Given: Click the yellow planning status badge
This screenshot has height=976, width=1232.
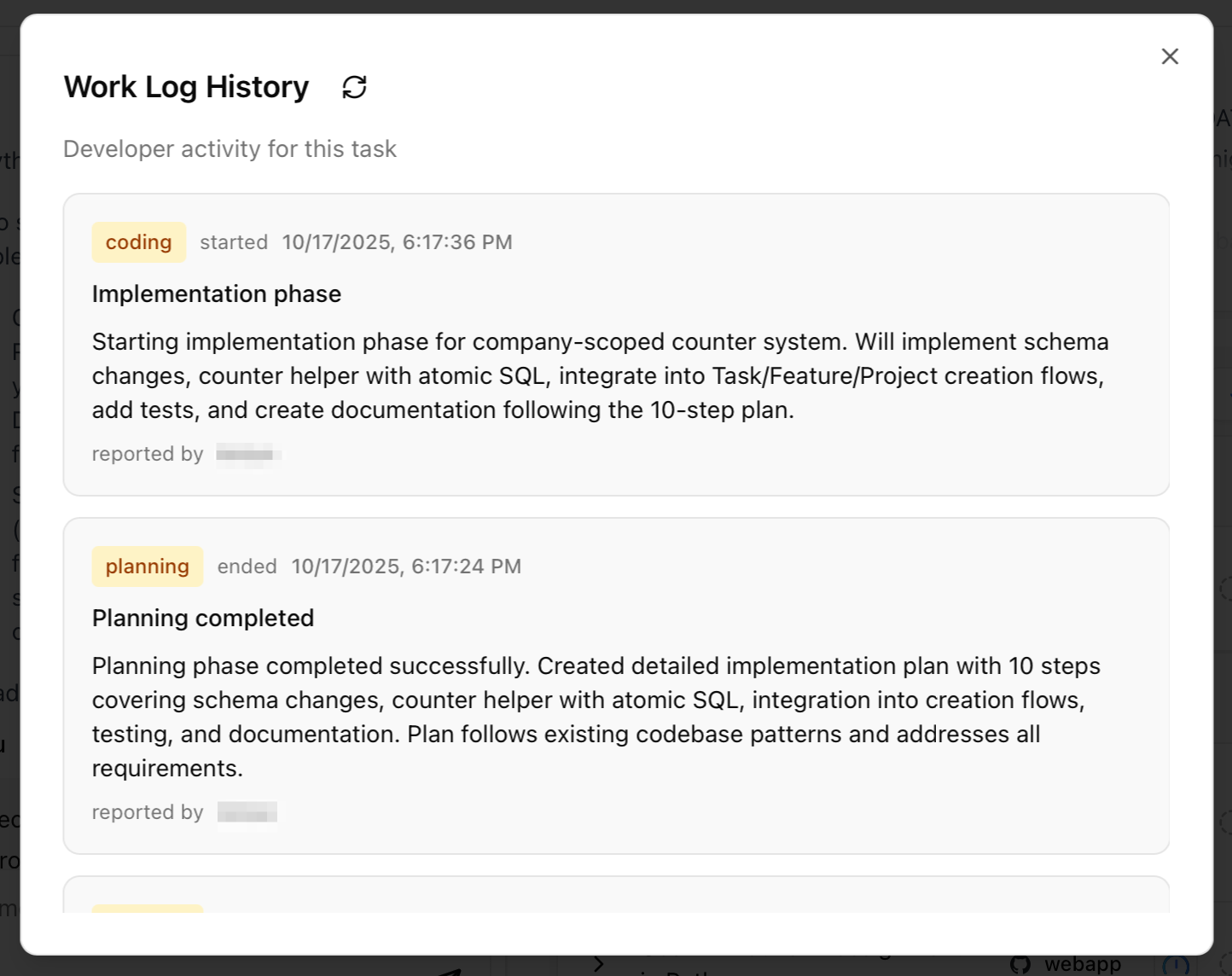Looking at the screenshot, I should click(147, 566).
